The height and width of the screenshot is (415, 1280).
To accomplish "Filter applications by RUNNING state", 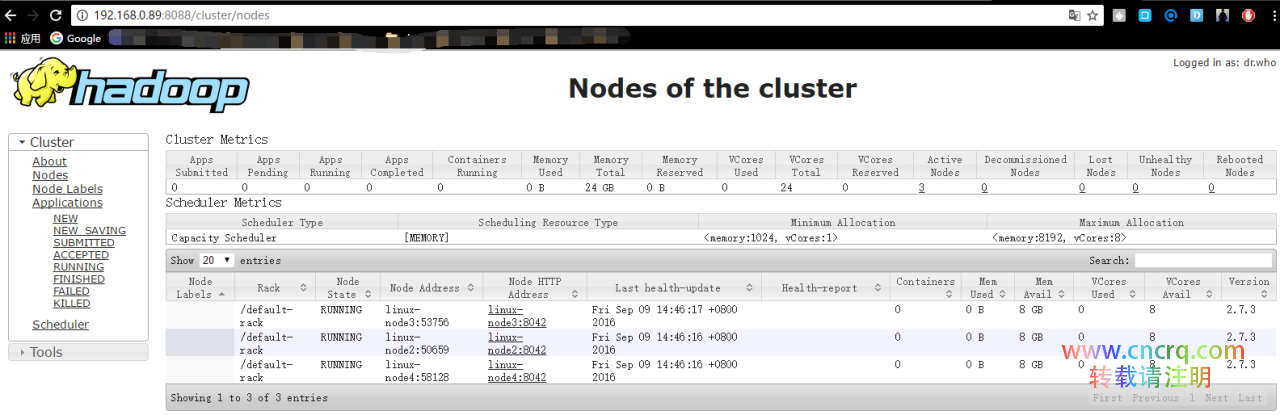I will (x=78, y=267).
